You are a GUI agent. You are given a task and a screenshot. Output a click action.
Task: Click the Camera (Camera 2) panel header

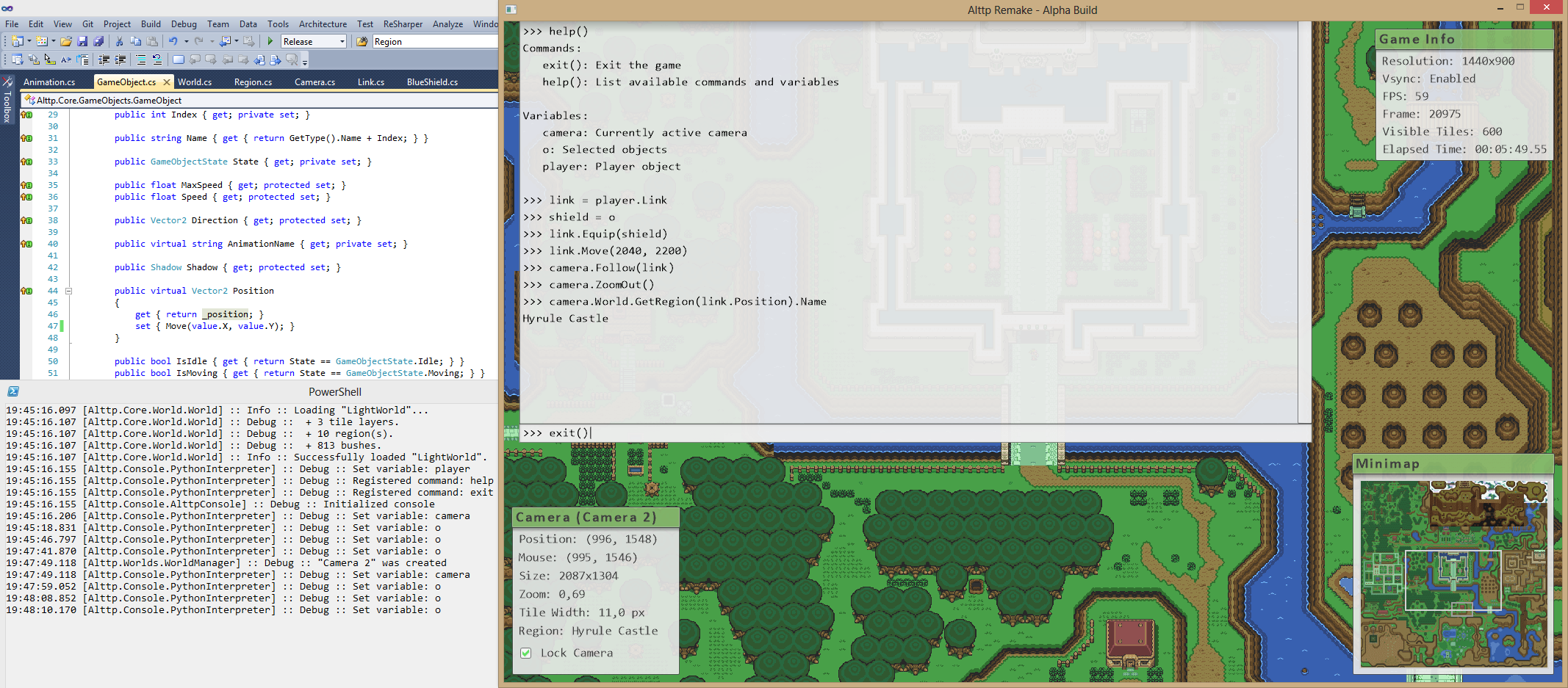click(595, 517)
